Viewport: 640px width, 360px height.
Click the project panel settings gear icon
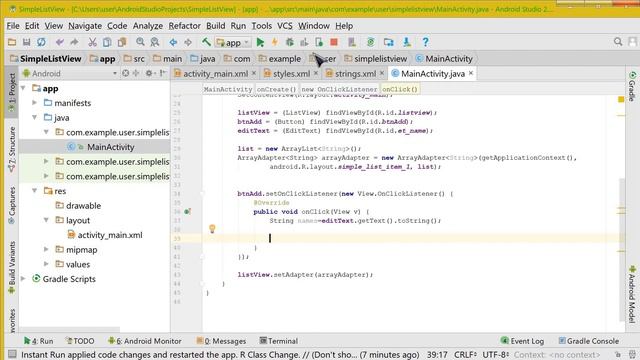(149, 73)
